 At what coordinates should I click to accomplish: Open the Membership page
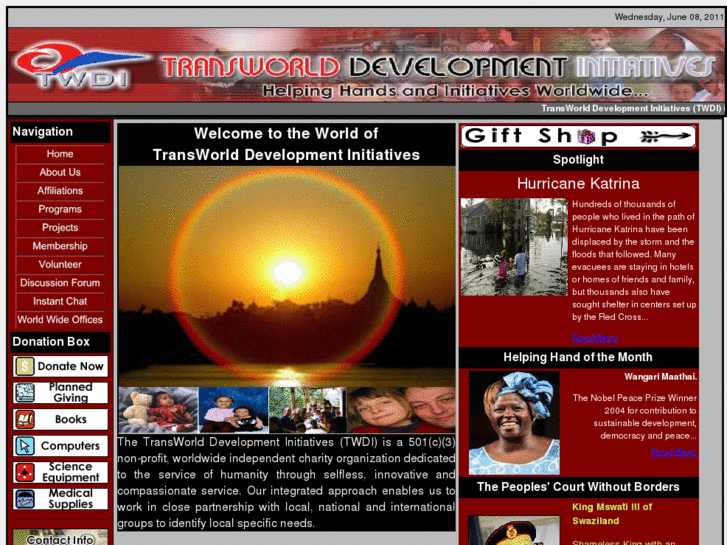[x=60, y=246]
